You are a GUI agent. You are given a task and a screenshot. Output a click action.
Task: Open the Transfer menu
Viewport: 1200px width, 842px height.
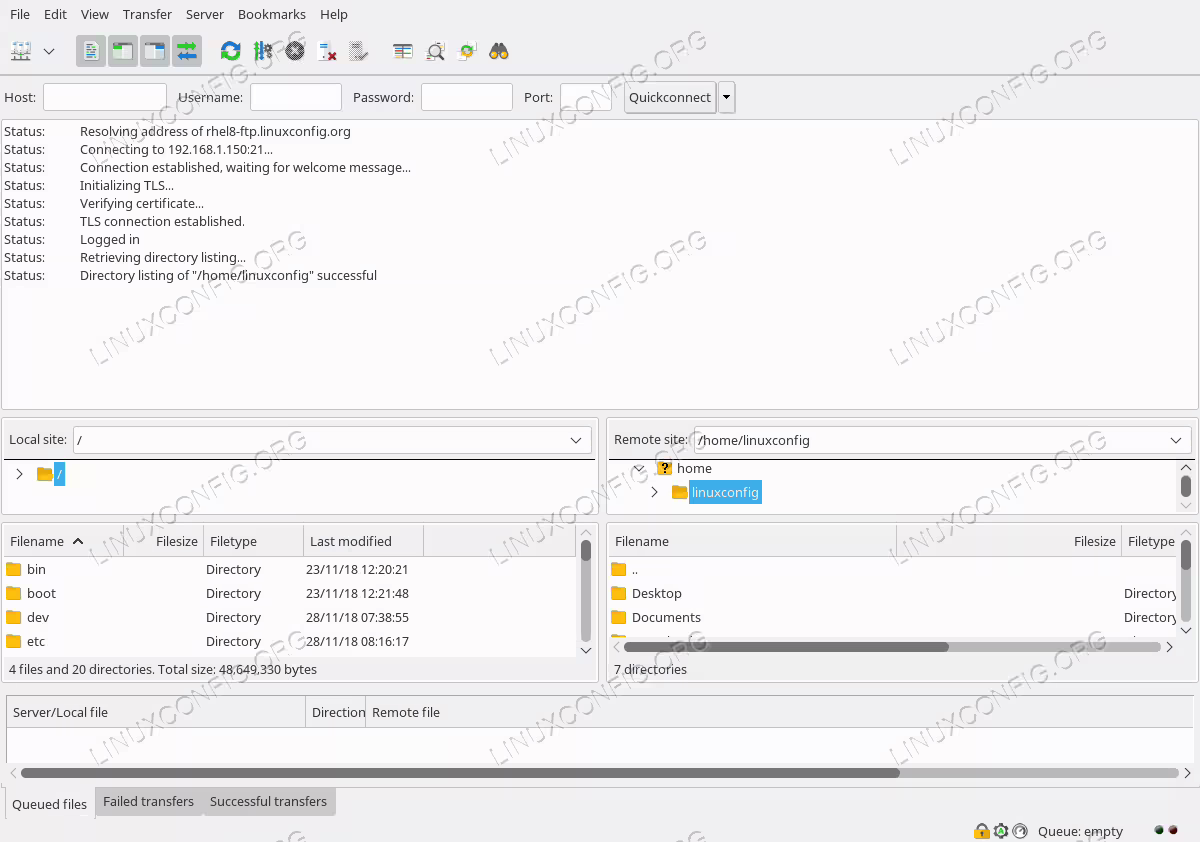147,14
